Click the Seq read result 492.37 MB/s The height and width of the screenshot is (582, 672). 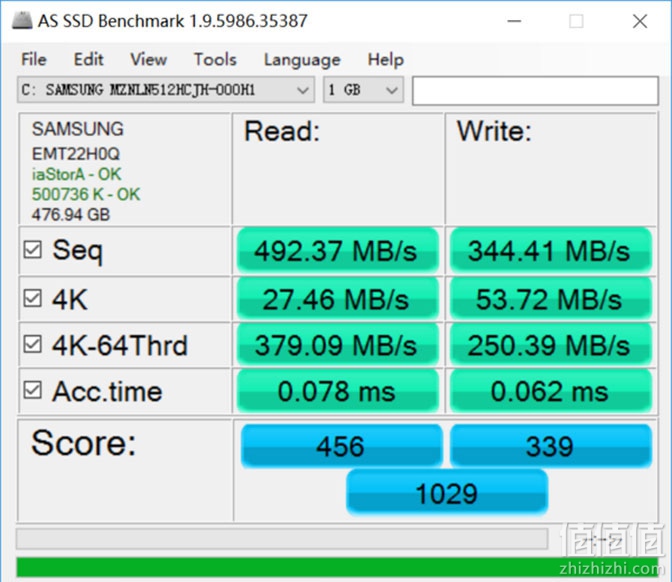338,251
